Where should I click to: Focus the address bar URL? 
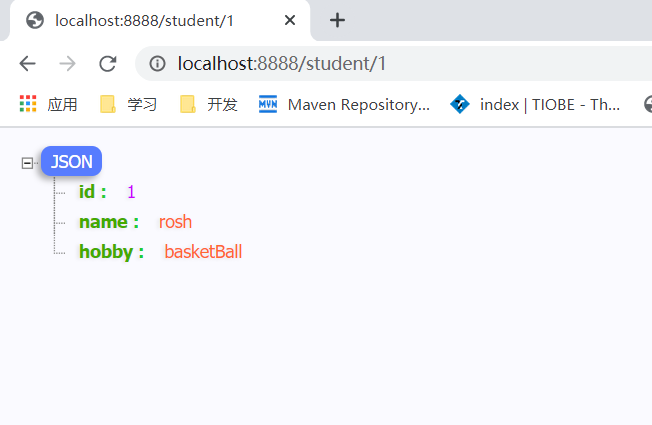pyautogui.click(x=282, y=64)
